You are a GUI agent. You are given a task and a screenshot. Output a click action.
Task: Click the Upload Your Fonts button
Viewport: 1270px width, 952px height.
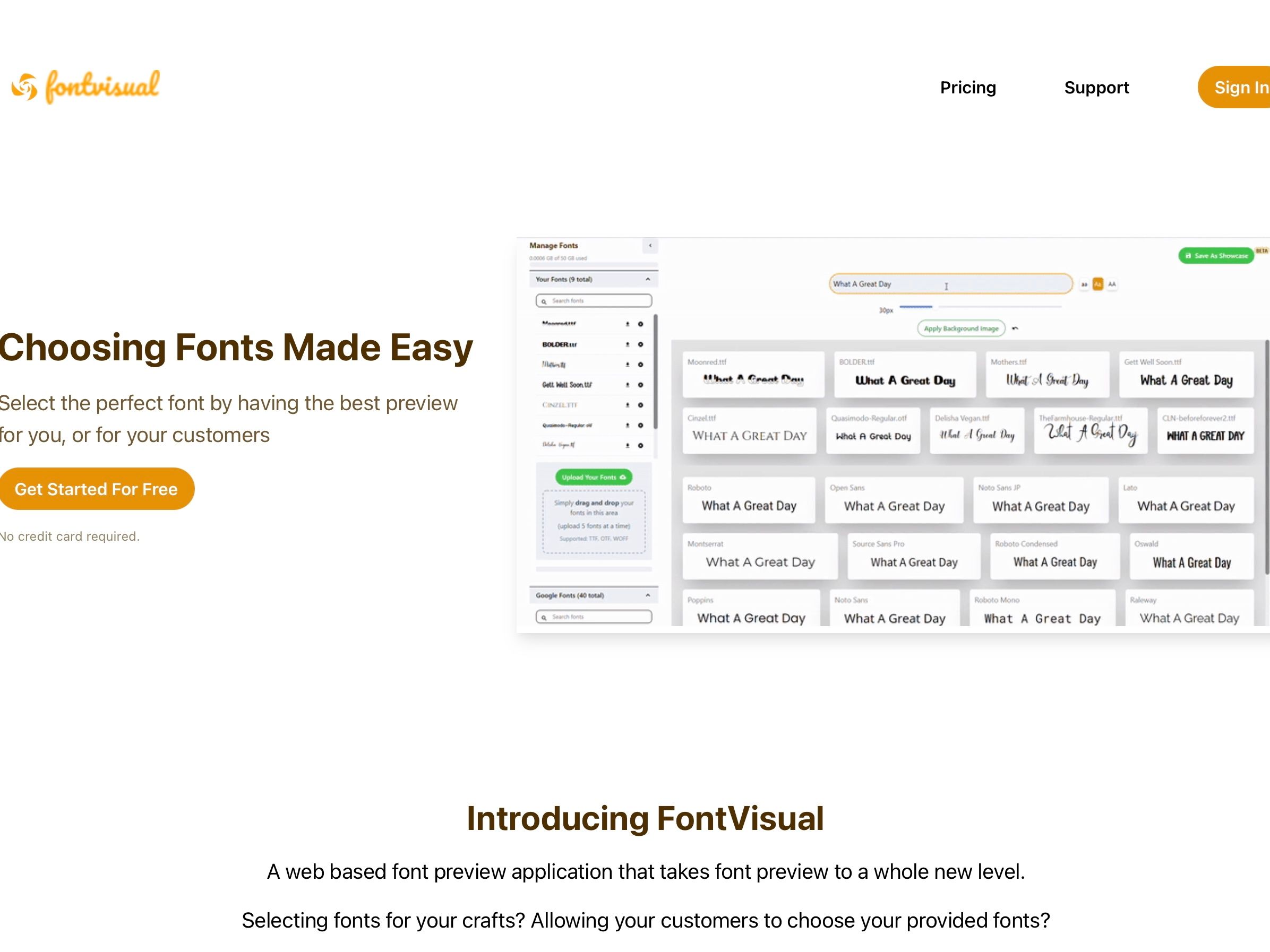pos(594,478)
